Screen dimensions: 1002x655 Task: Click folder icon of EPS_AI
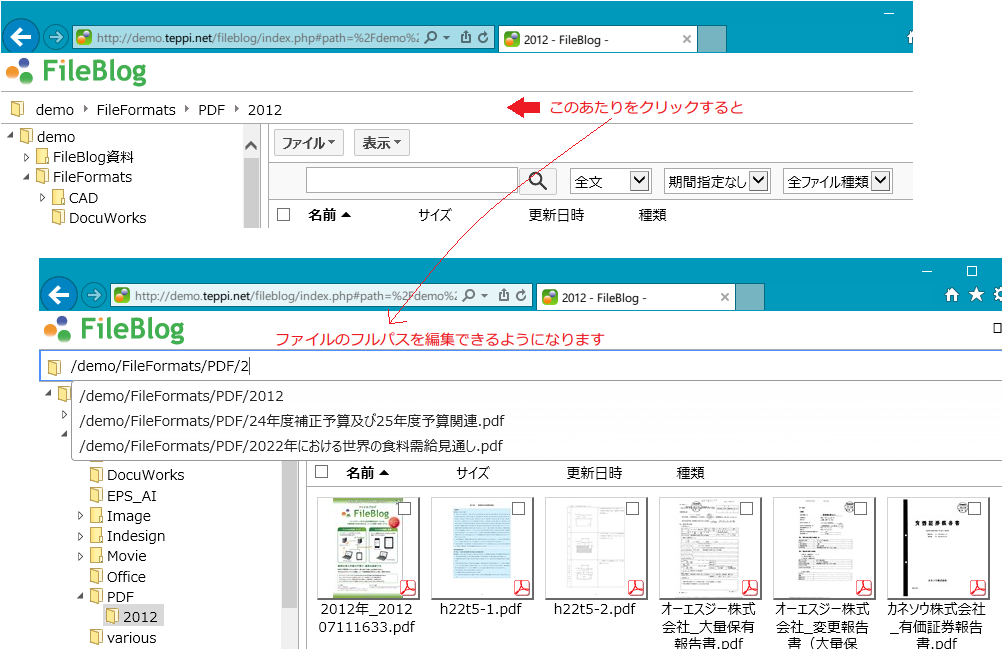96,495
